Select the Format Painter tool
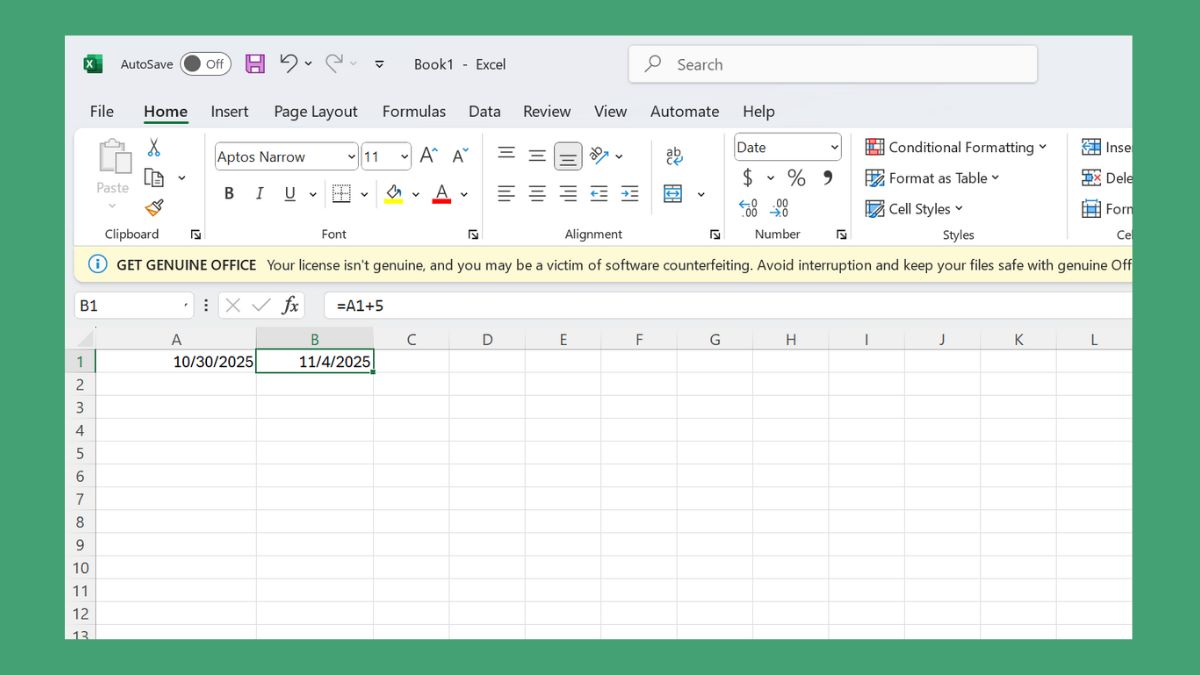 155,209
